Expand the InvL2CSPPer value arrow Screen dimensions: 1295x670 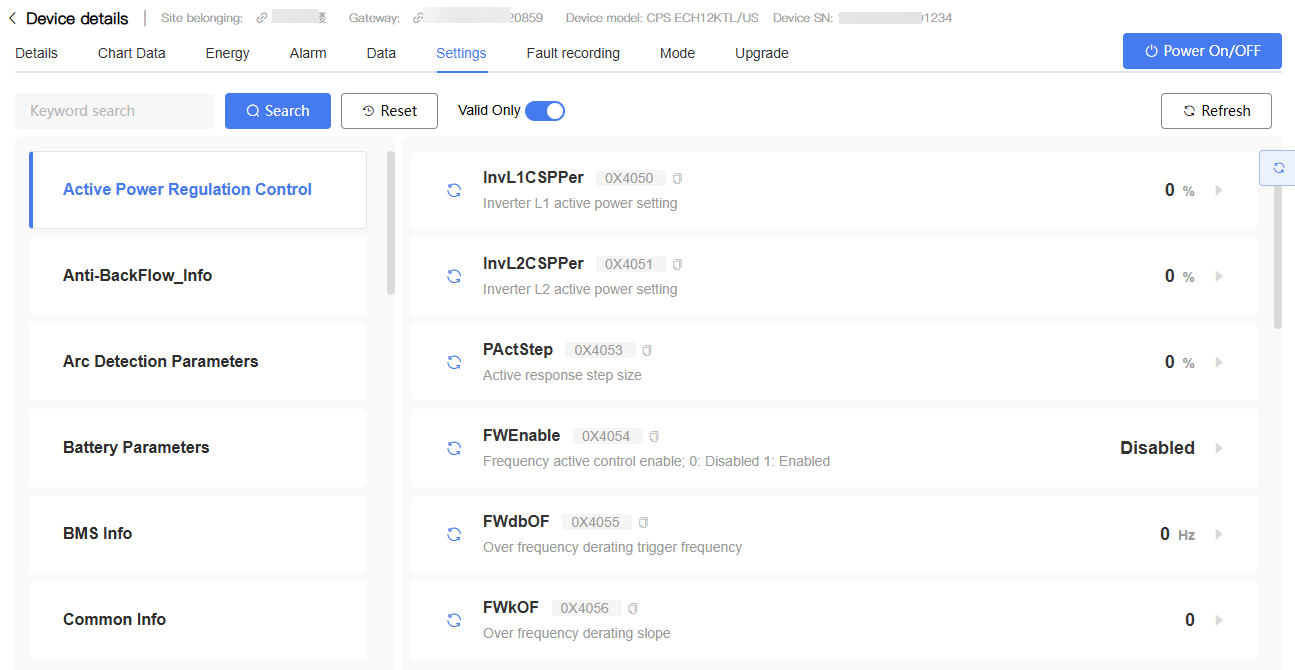tap(1219, 276)
